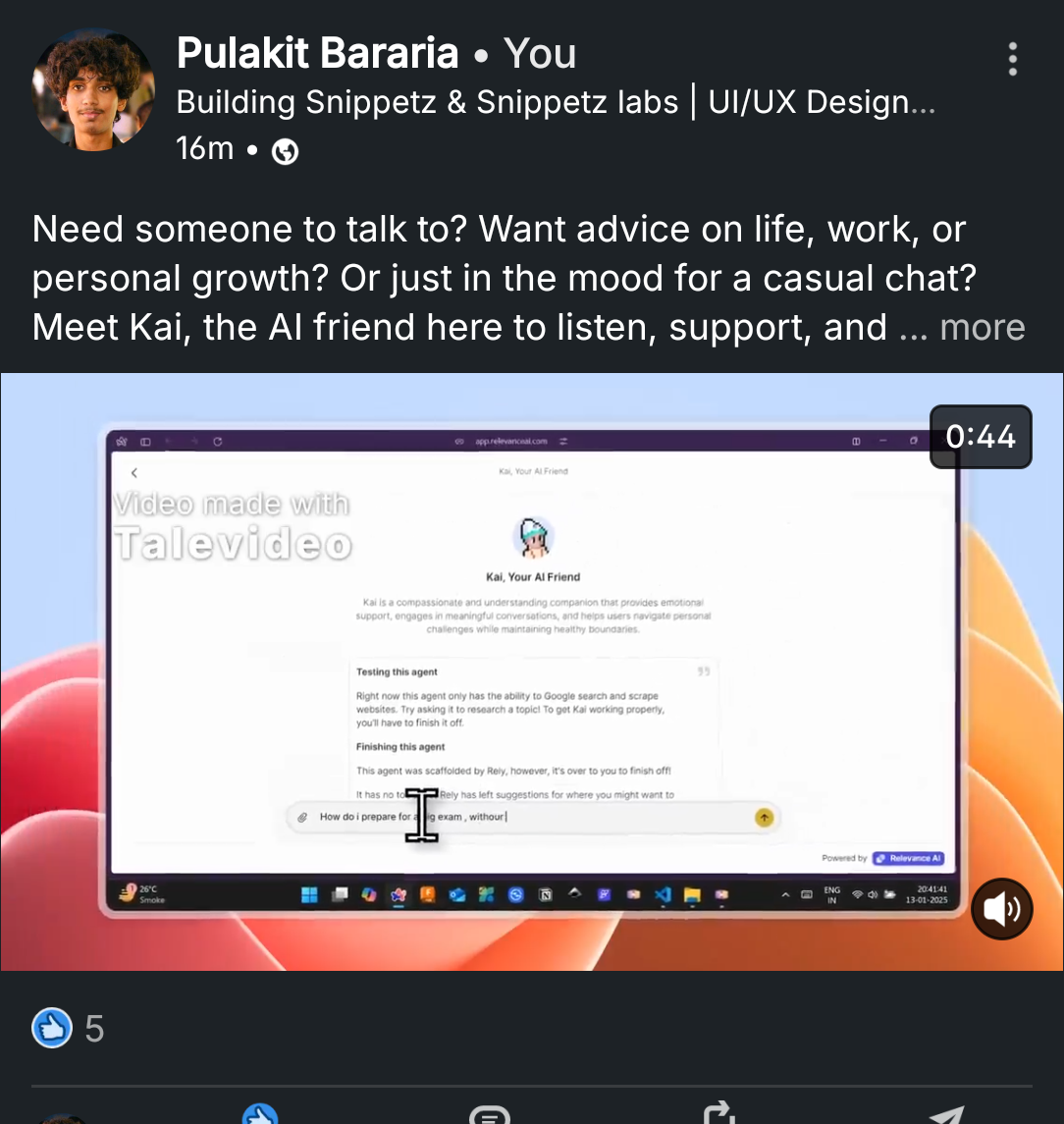The width and height of the screenshot is (1064, 1124).
Task: Open the three-dot post options menu
Action: tap(1012, 59)
